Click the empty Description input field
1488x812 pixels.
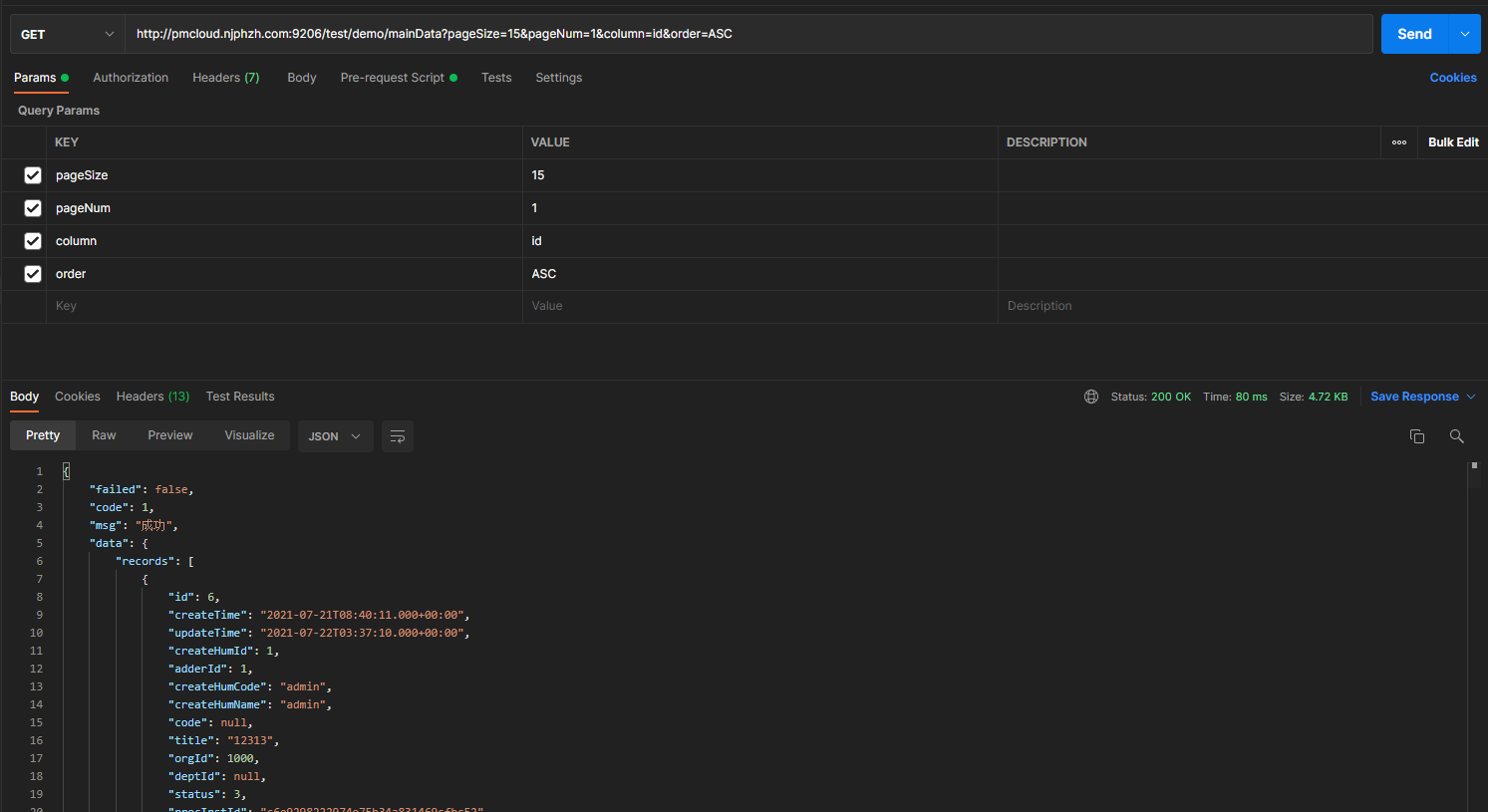pos(1243,306)
